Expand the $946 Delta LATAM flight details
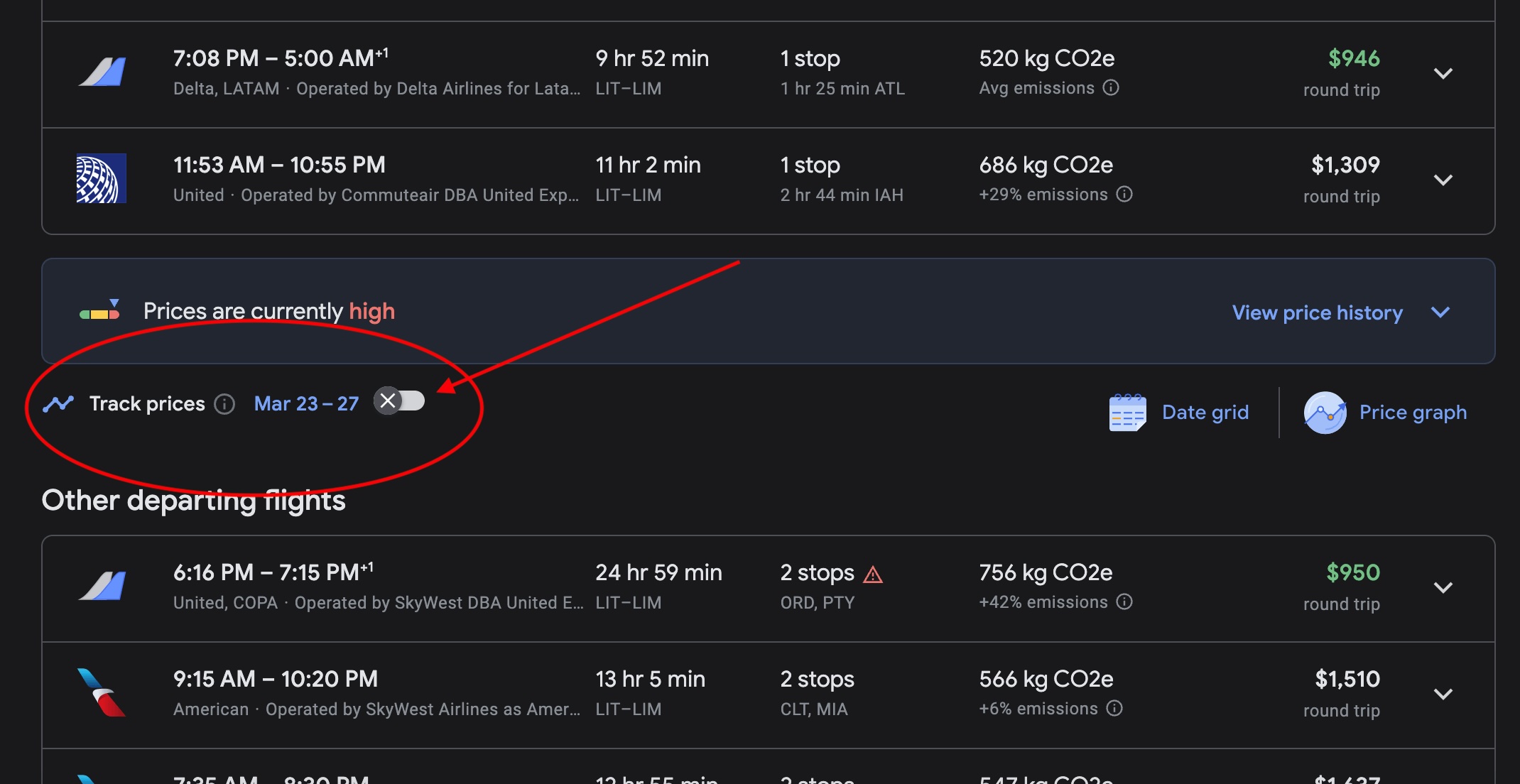The height and width of the screenshot is (784, 1520). [x=1443, y=74]
